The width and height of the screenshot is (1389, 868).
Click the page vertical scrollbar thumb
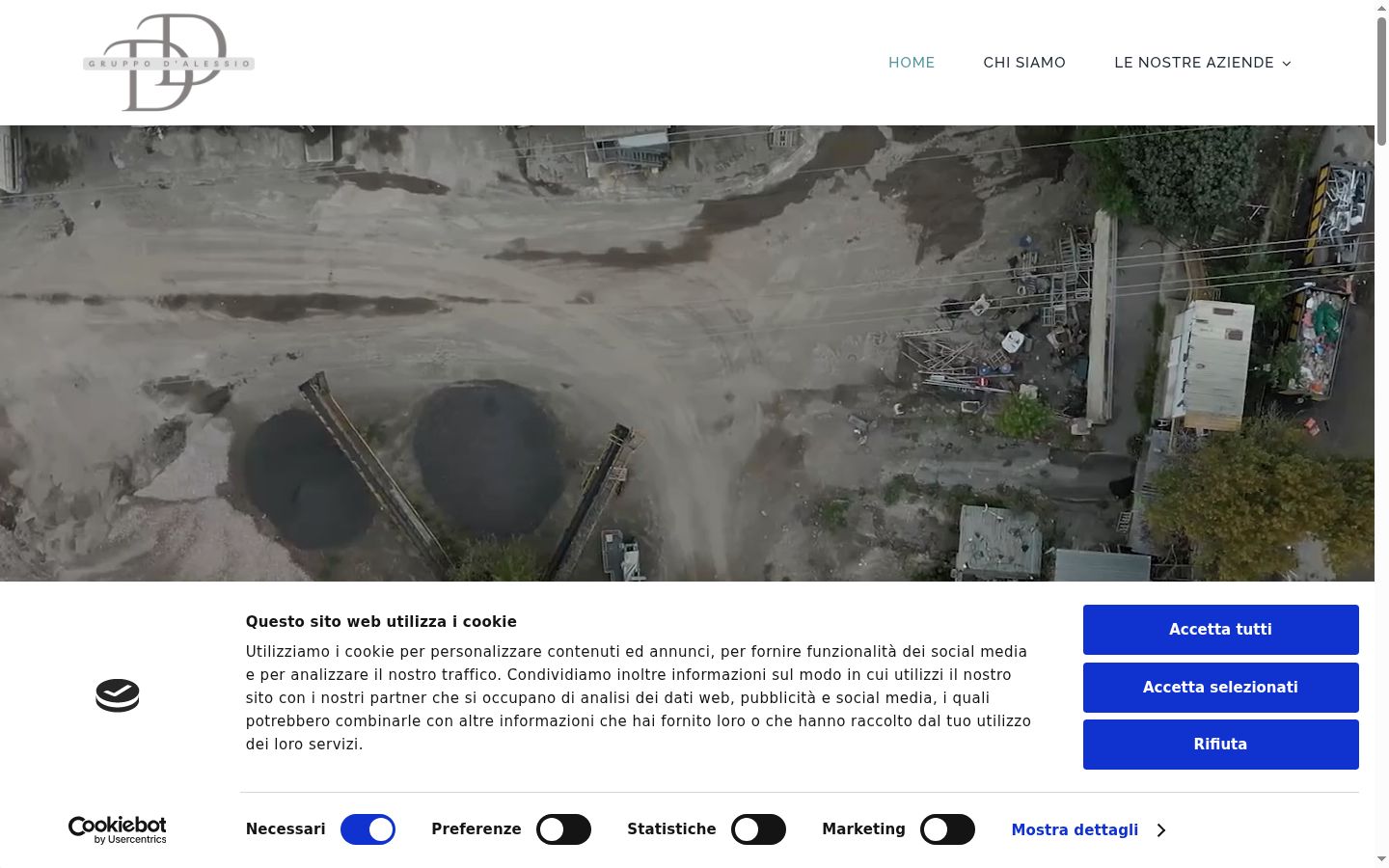click(x=1381, y=81)
